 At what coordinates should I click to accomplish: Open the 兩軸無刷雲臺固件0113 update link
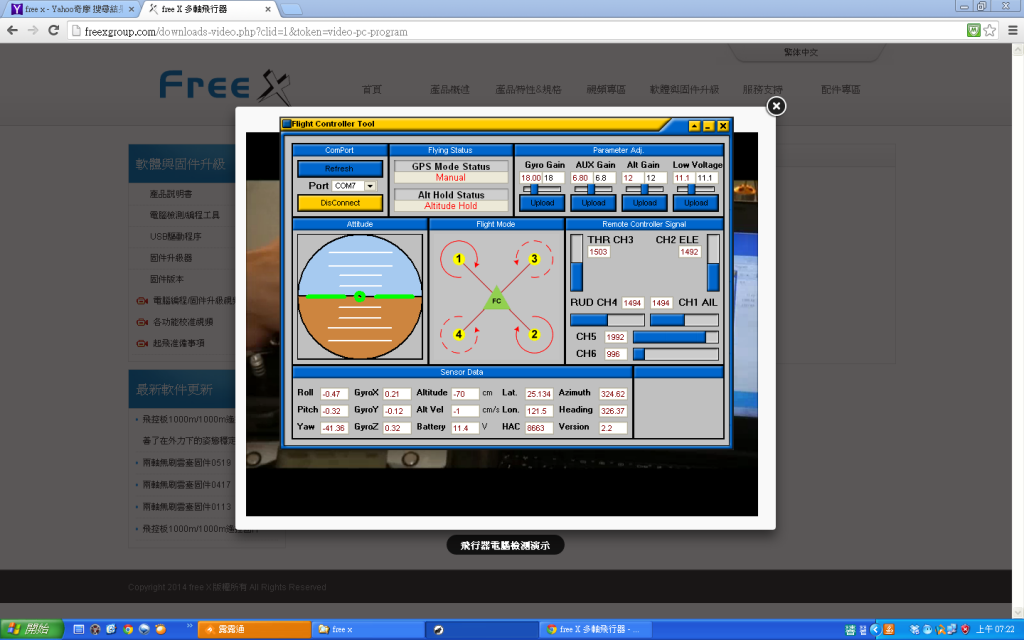click(x=187, y=507)
